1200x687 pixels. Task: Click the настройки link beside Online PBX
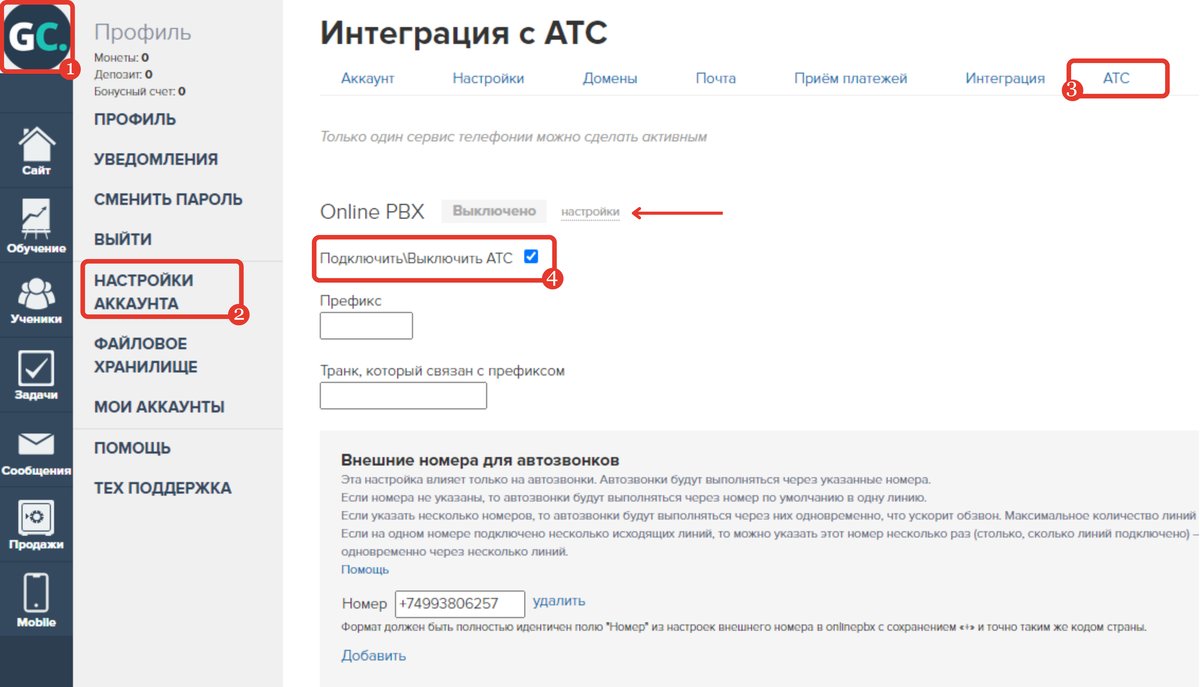590,212
